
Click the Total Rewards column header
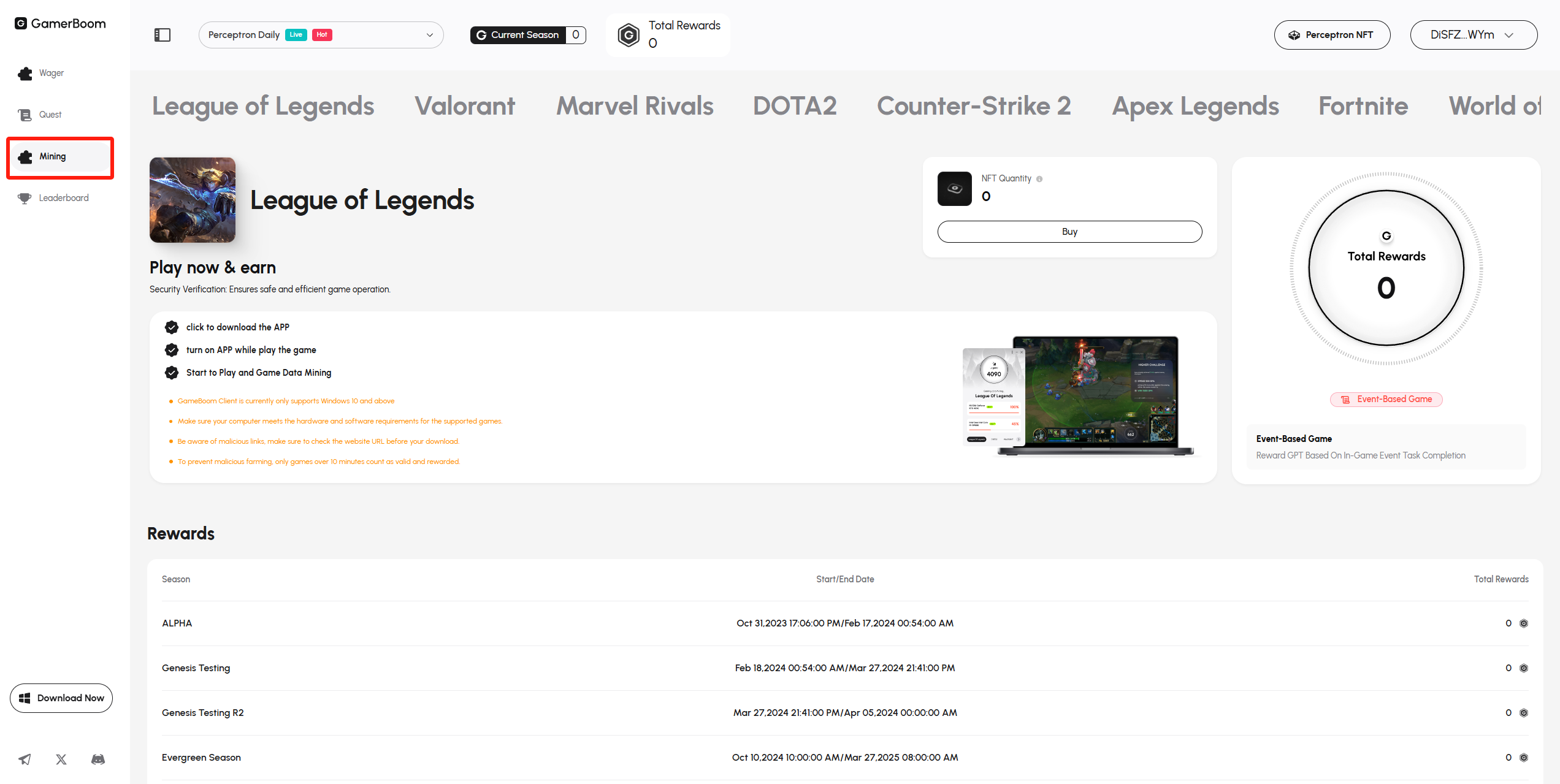point(1501,579)
